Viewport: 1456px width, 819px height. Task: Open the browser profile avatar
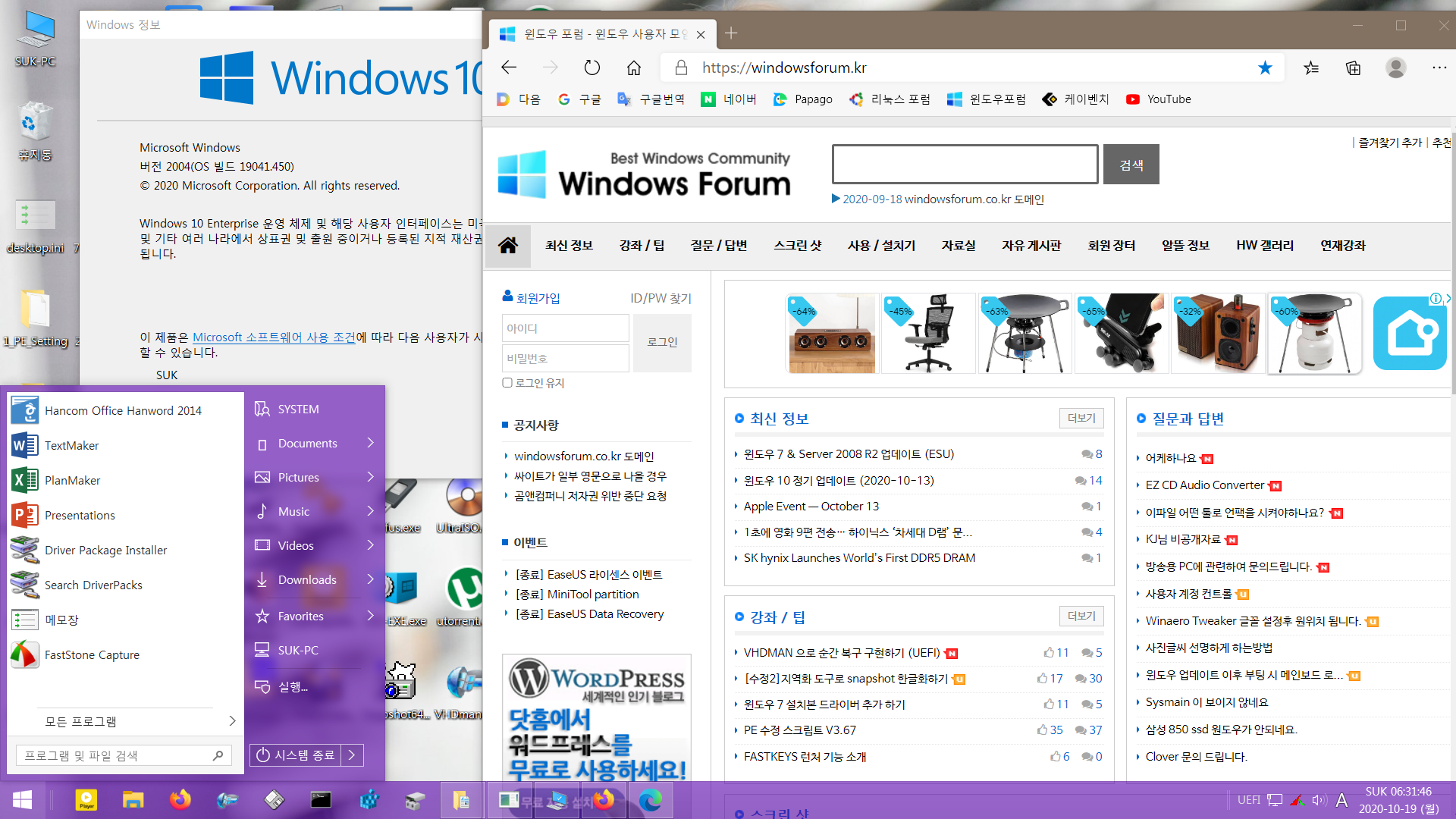tap(1395, 67)
